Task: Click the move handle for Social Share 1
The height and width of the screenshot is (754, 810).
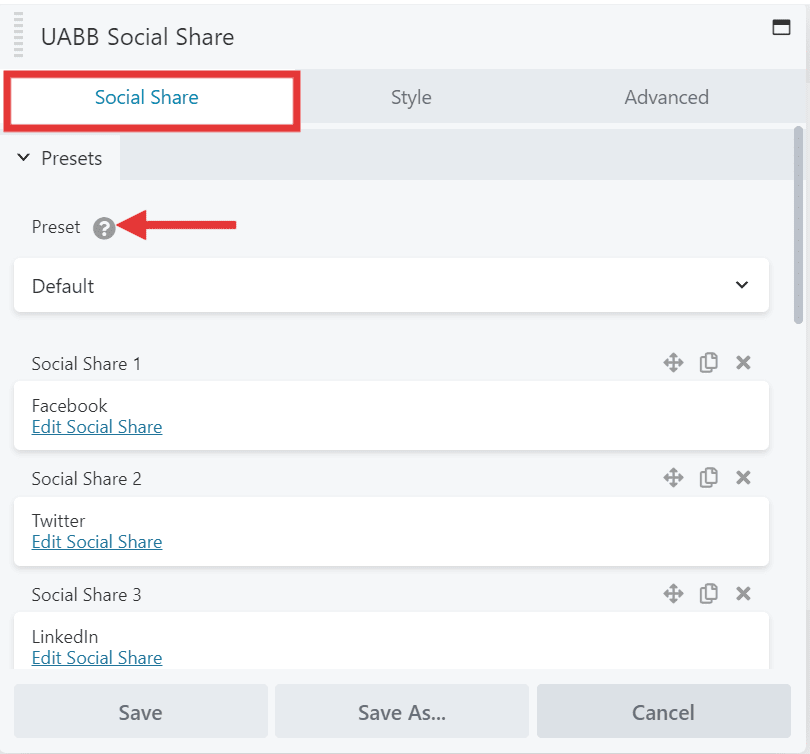Action: tap(673, 363)
